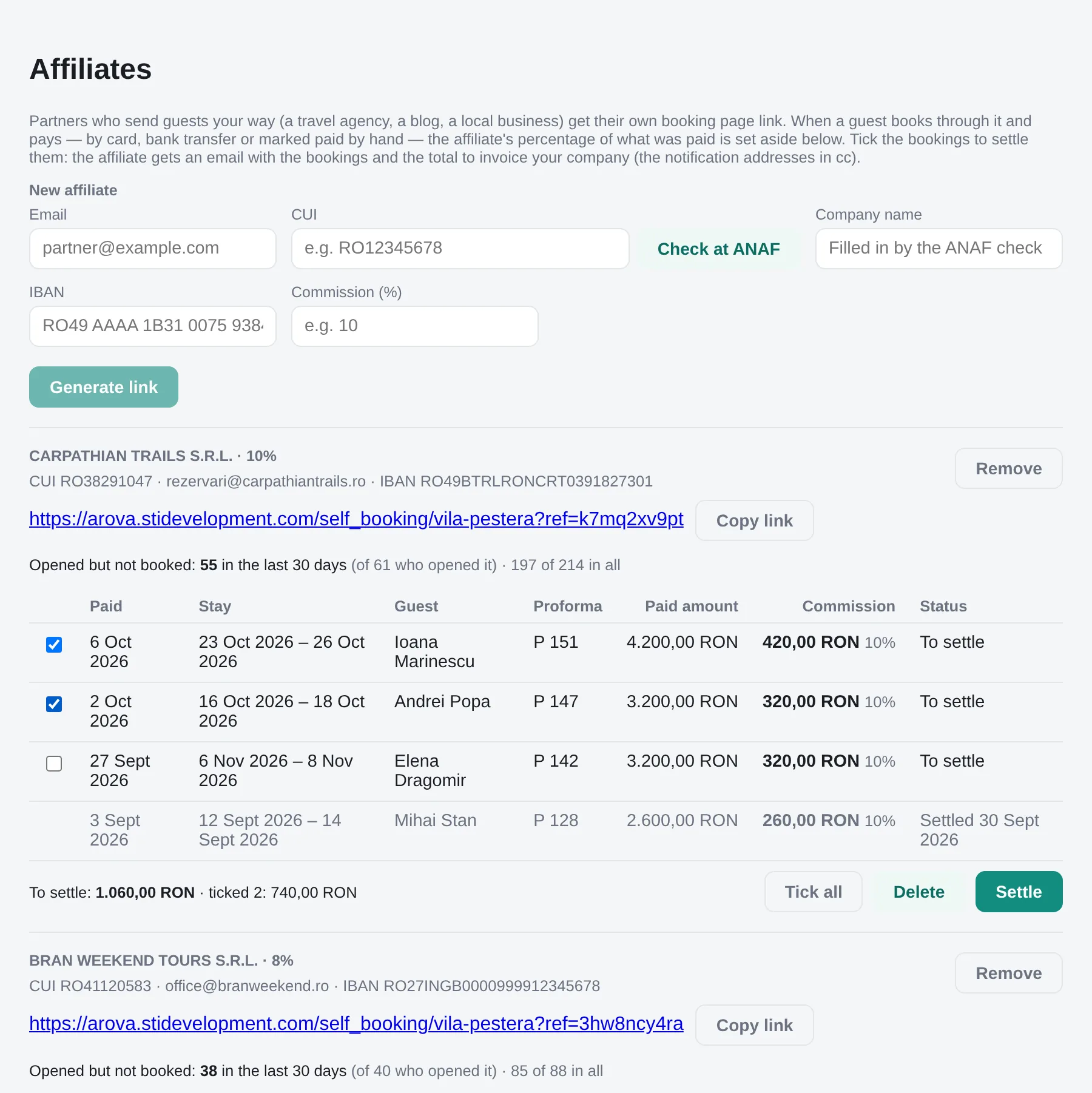The height and width of the screenshot is (1093, 1092).
Task: Click the Tick all button
Action: [813, 892]
